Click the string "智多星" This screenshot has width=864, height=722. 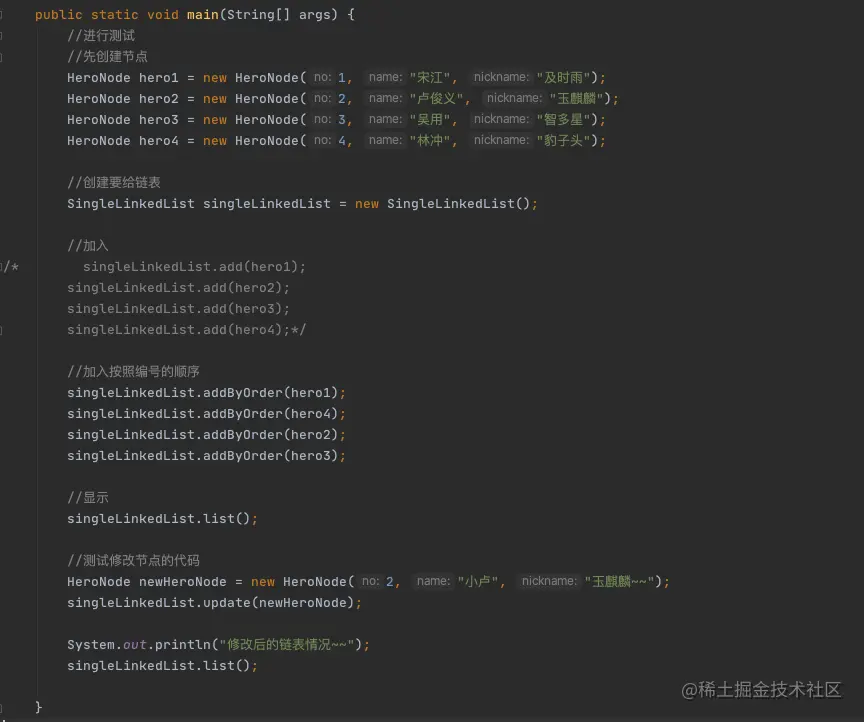coord(564,120)
